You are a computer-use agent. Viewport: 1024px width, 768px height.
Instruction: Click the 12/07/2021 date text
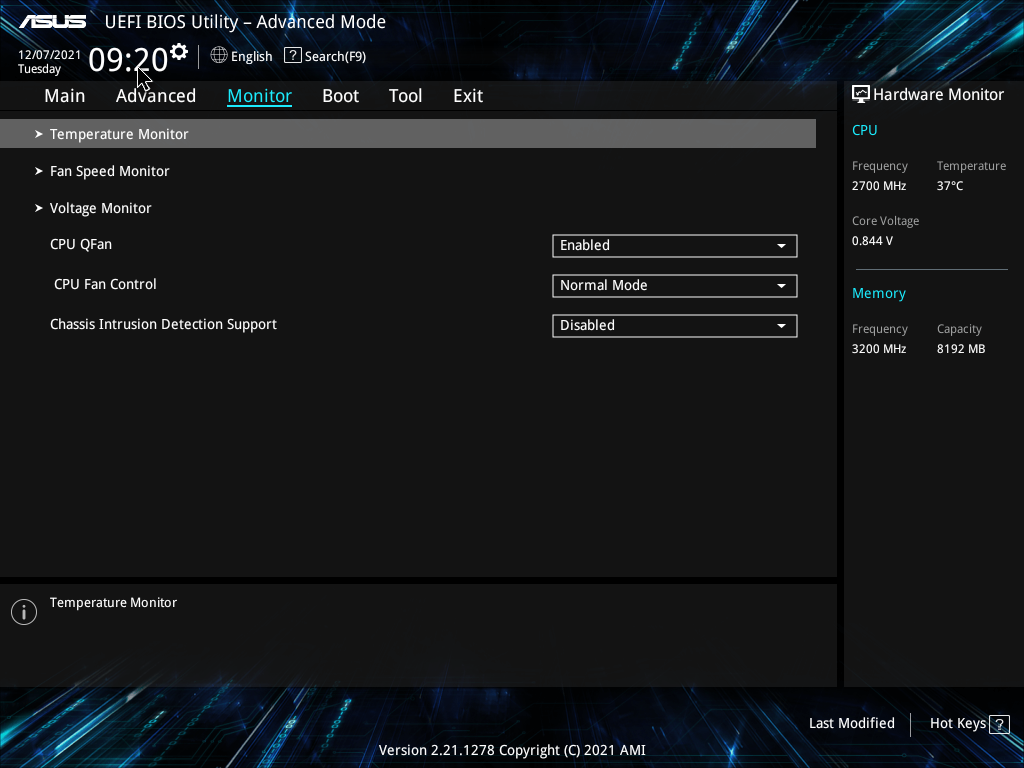coord(50,55)
